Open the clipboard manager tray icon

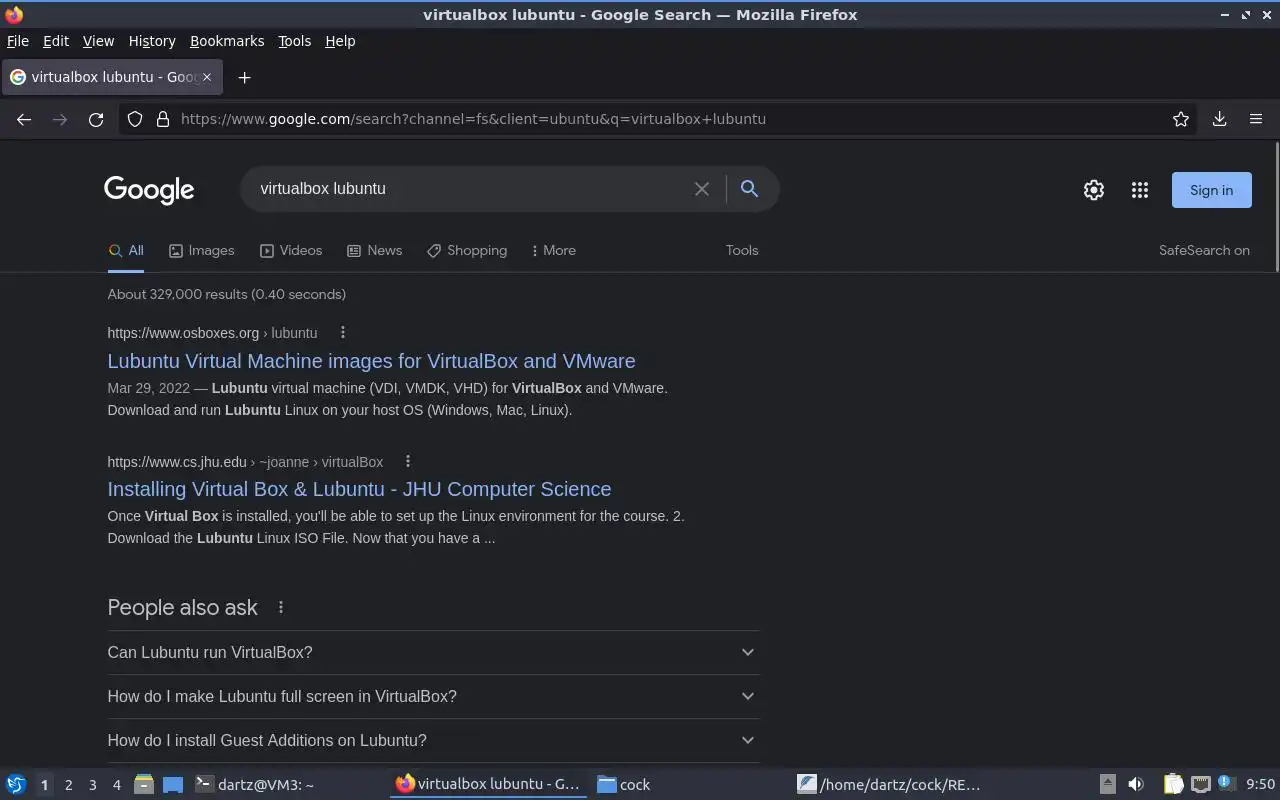click(1174, 785)
